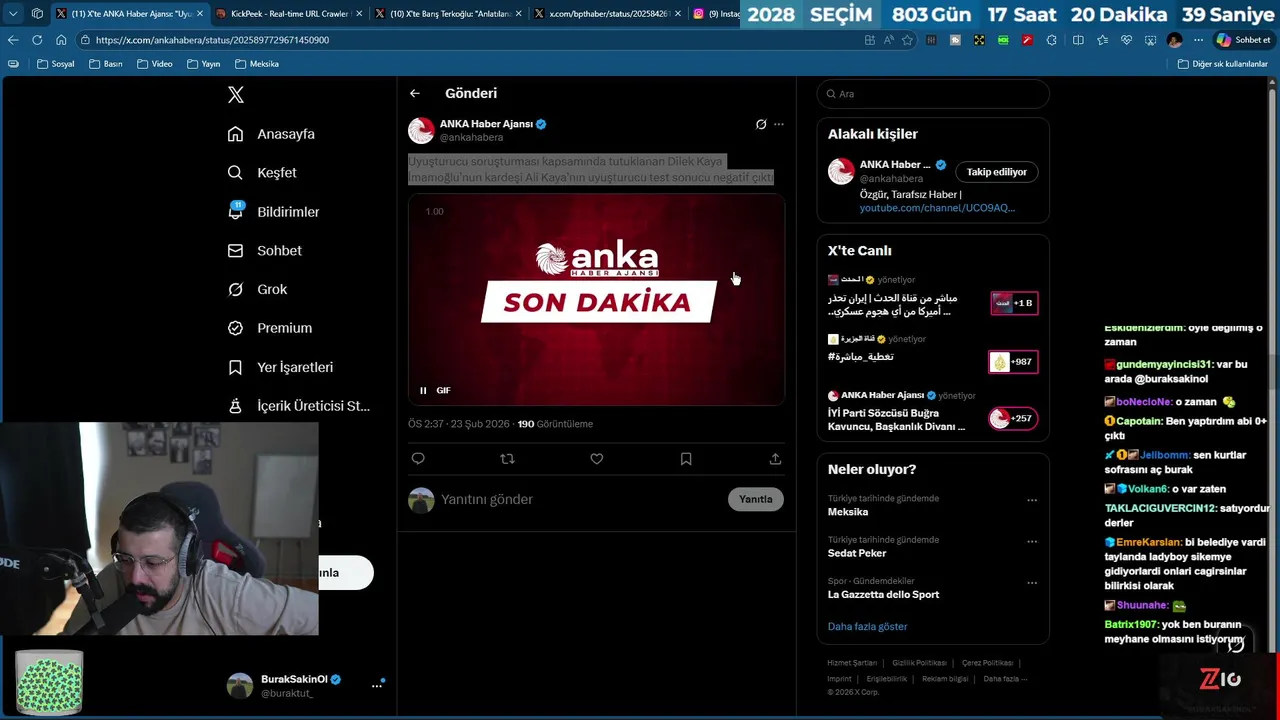Open Yer İşaretleri bookmarks

click(x=280, y=367)
